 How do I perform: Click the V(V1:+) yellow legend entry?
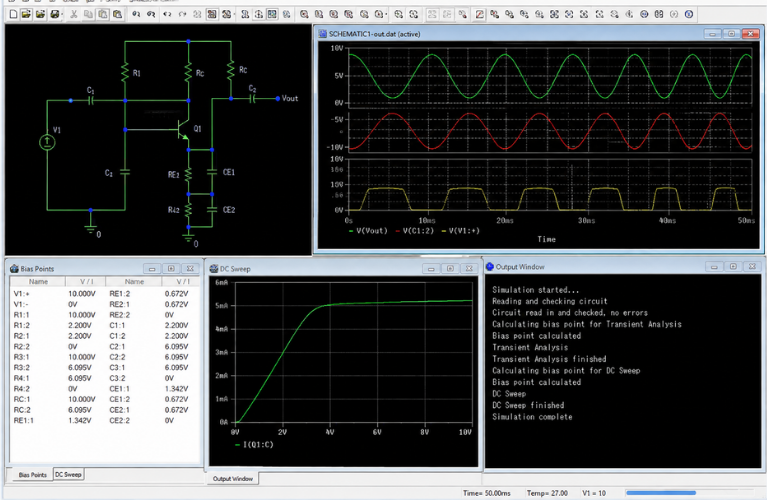click(460, 231)
